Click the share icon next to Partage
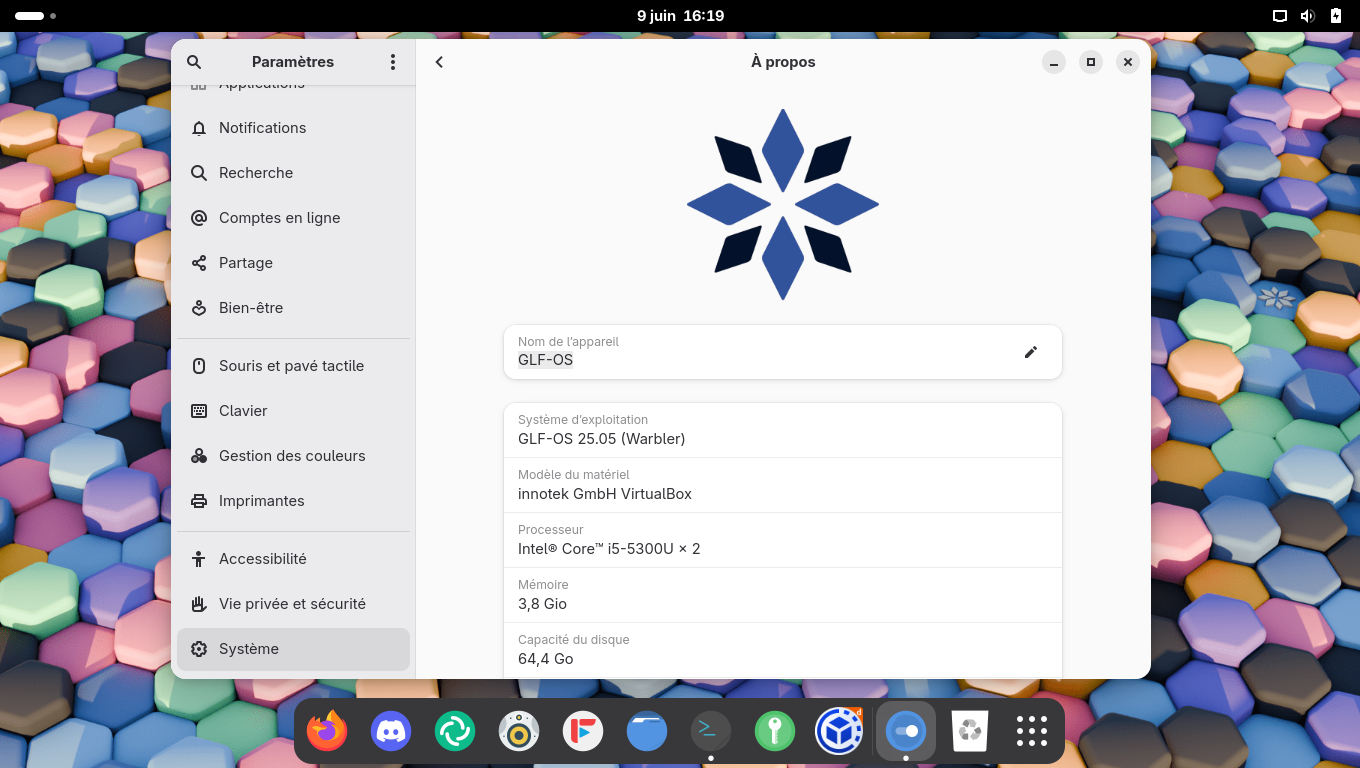Screen dimensions: 1360x768 [x=199, y=263]
